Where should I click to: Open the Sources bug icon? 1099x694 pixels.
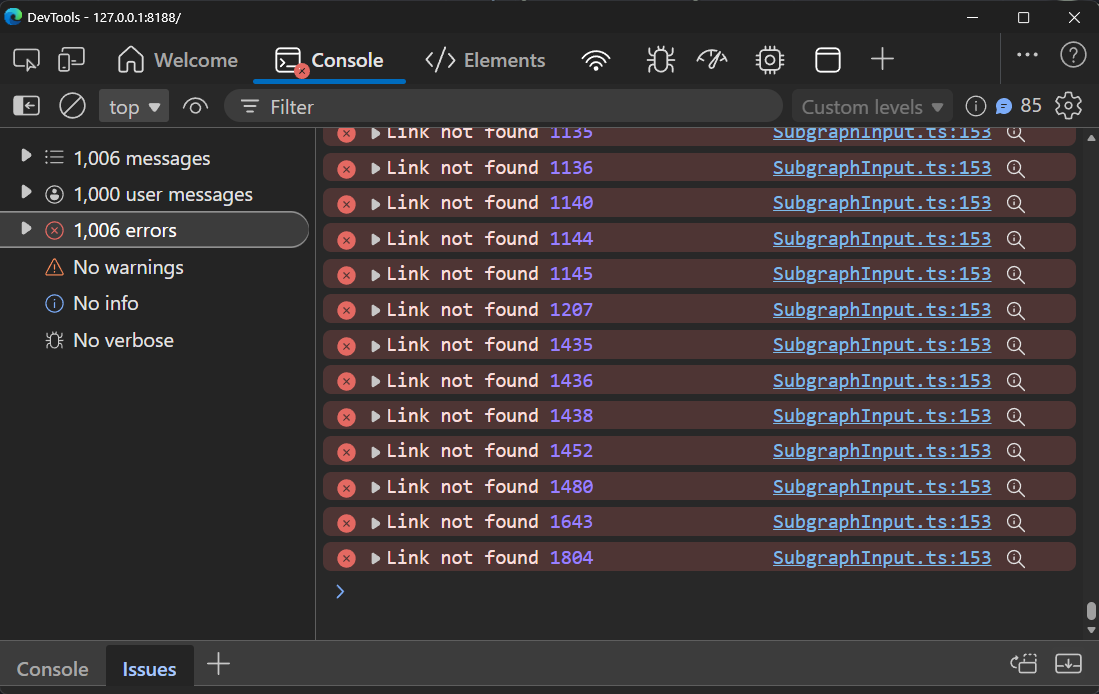pos(660,60)
